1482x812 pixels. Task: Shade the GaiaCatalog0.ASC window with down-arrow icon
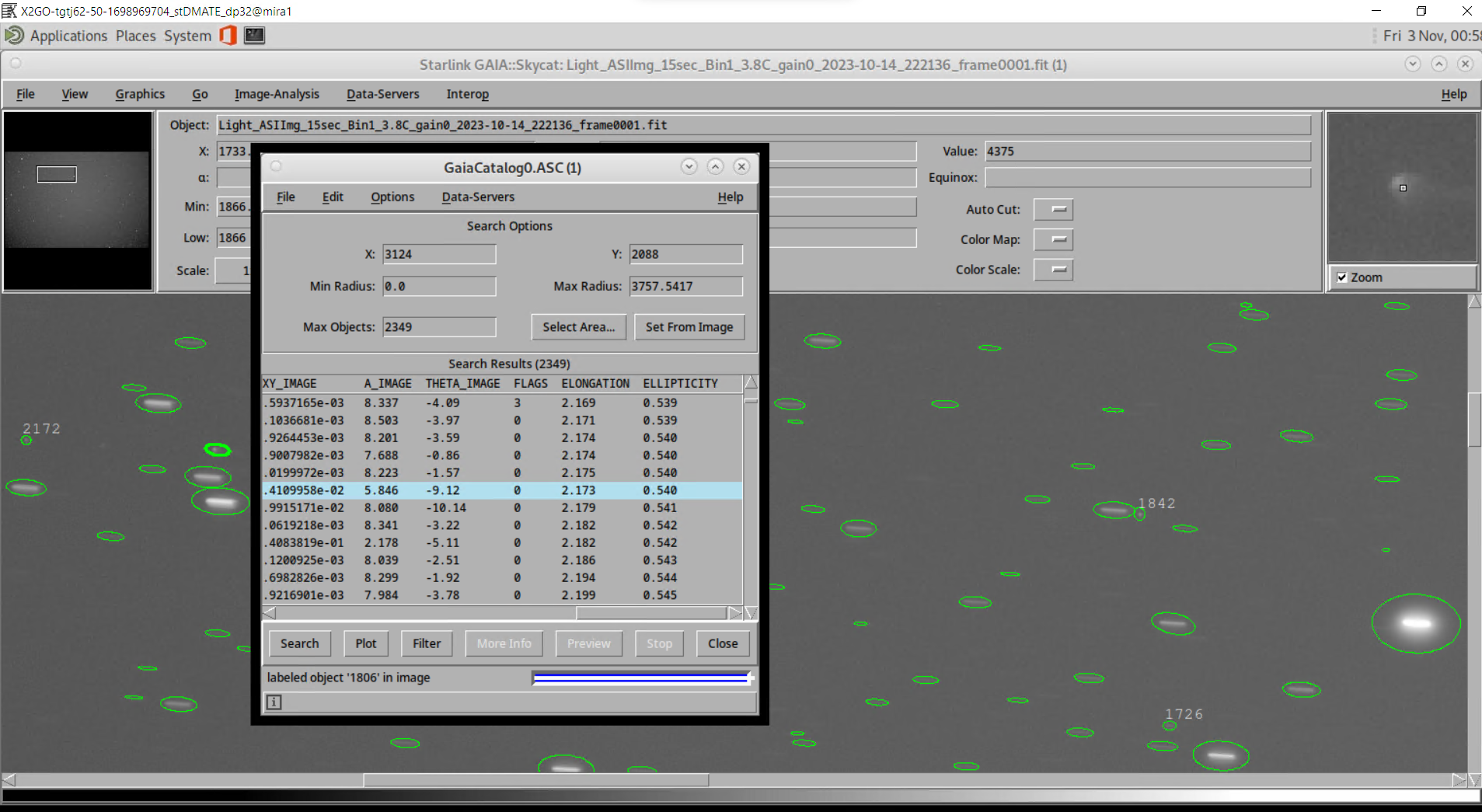click(689, 166)
